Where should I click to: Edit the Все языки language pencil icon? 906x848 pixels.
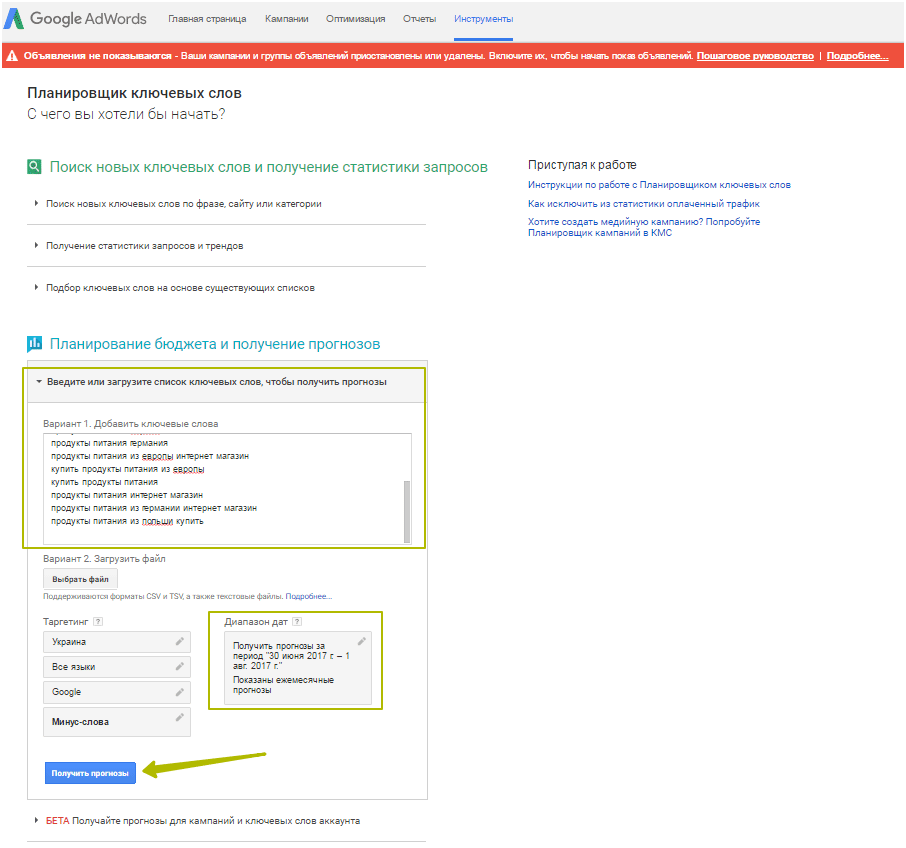pos(180,666)
